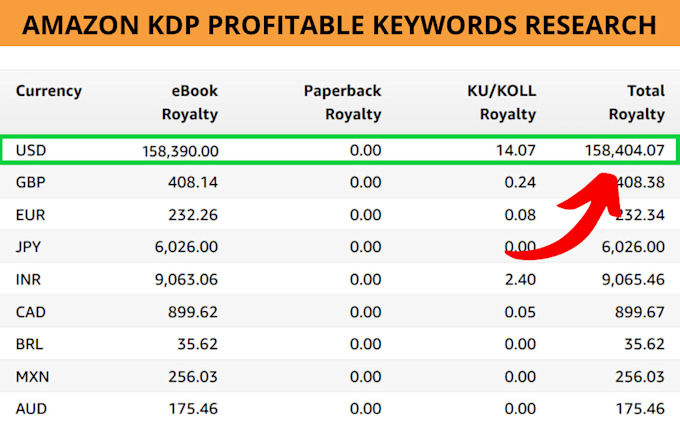The width and height of the screenshot is (680, 421).
Task: Click the eBook Royalty column header
Action: coord(190,103)
